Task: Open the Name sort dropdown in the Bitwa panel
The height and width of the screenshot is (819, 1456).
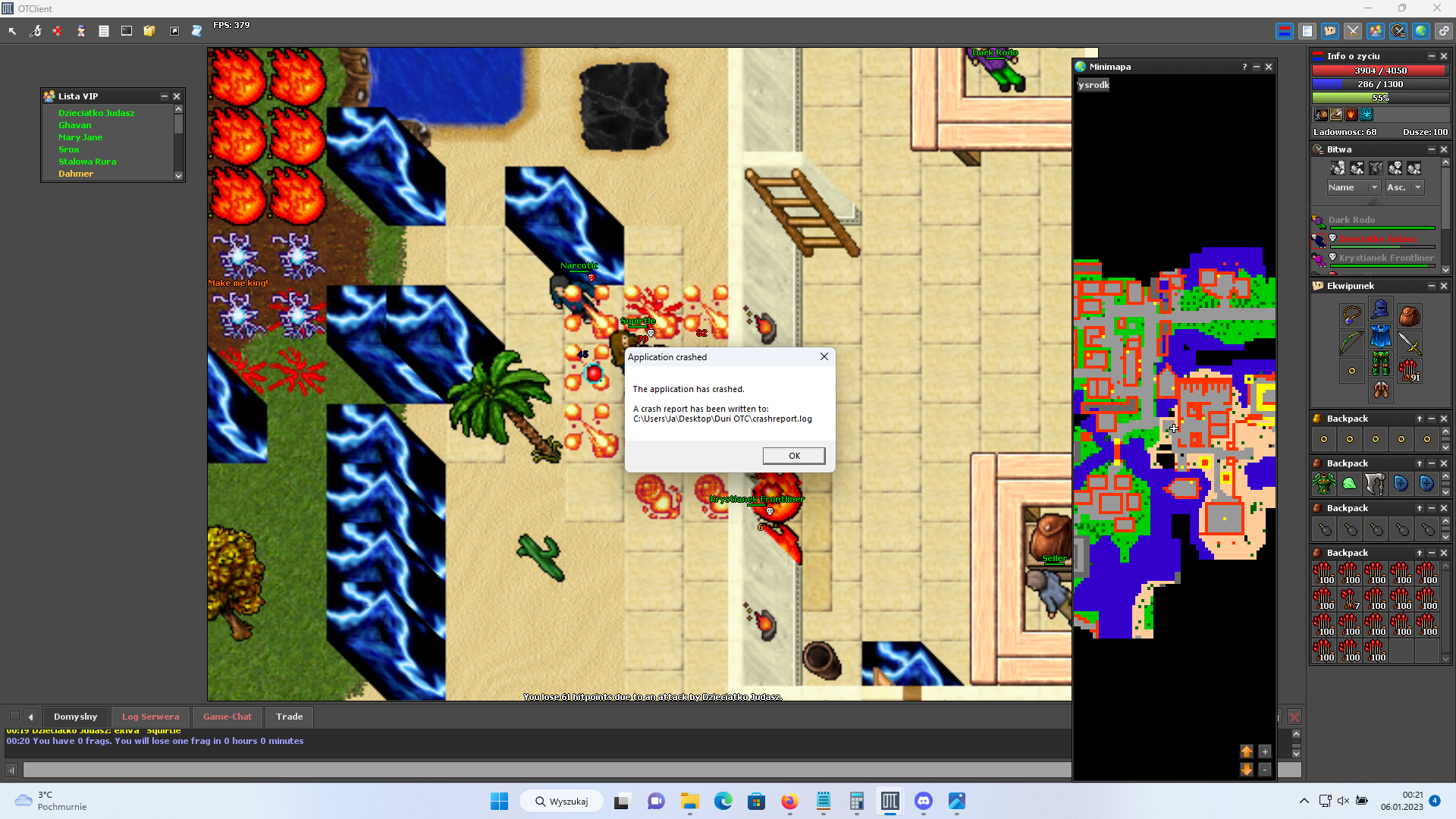Action: [1354, 187]
